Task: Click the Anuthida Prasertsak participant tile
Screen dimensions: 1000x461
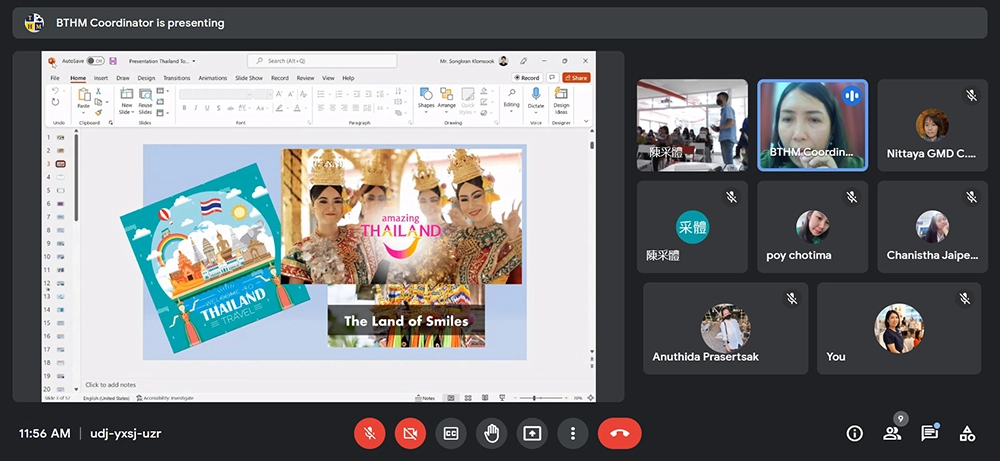Action: coord(726,328)
